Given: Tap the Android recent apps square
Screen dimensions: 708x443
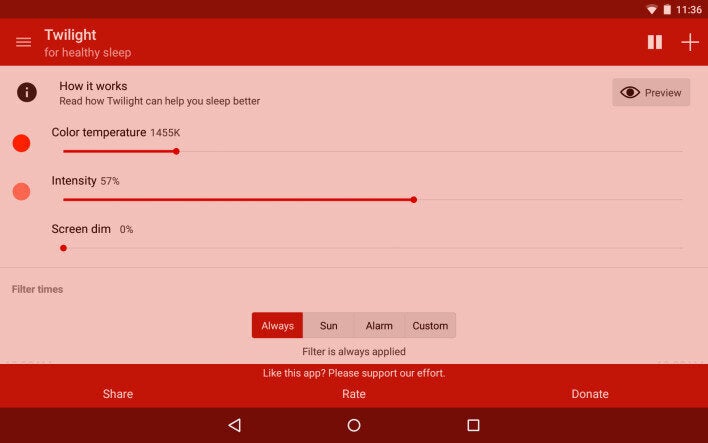Looking at the screenshot, I should pyautogui.click(x=473, y=425).
